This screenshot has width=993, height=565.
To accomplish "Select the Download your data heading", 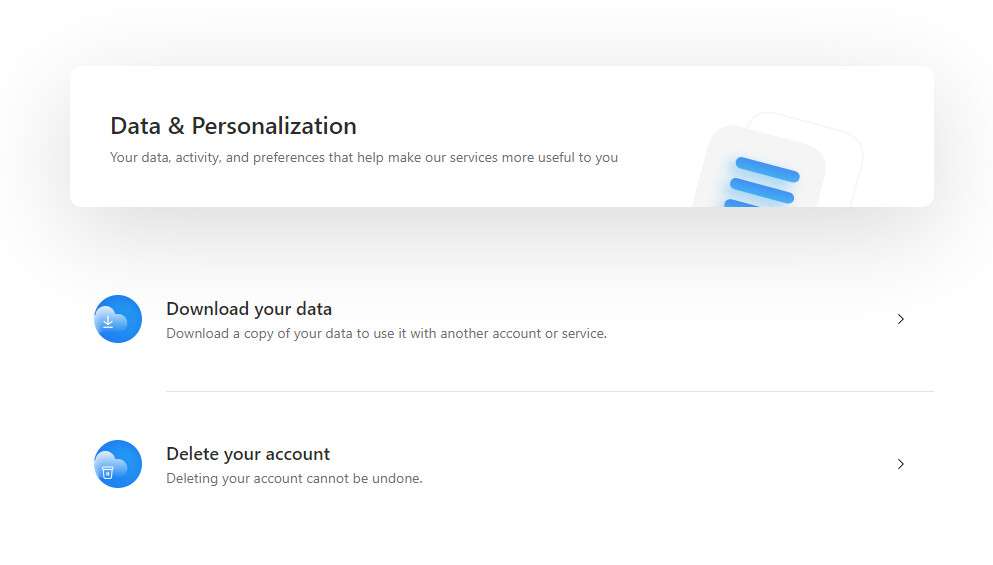I will point(249,309).
